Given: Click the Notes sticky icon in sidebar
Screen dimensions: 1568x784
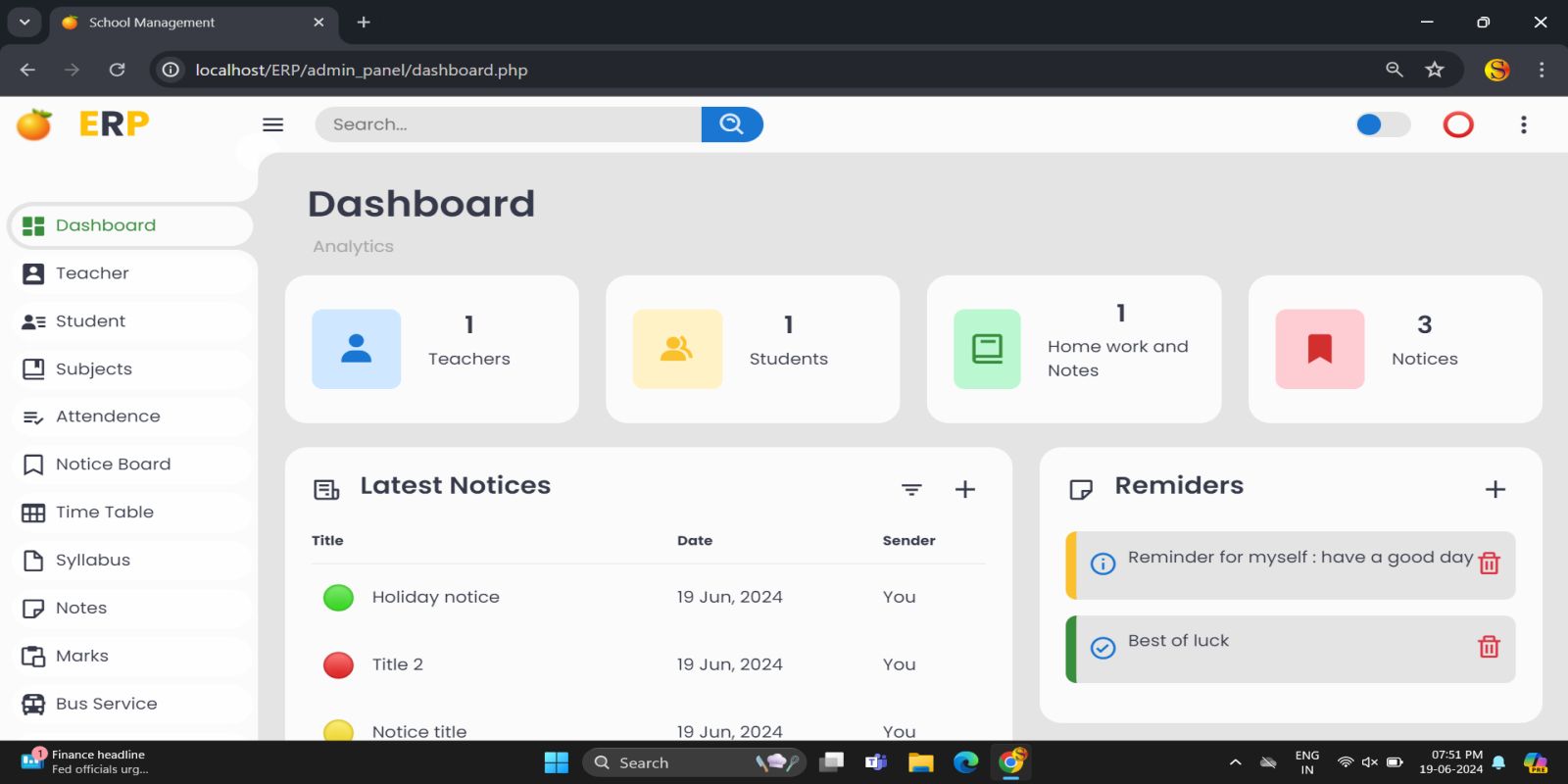Looking at the screenshot, I should click(33, 609).
